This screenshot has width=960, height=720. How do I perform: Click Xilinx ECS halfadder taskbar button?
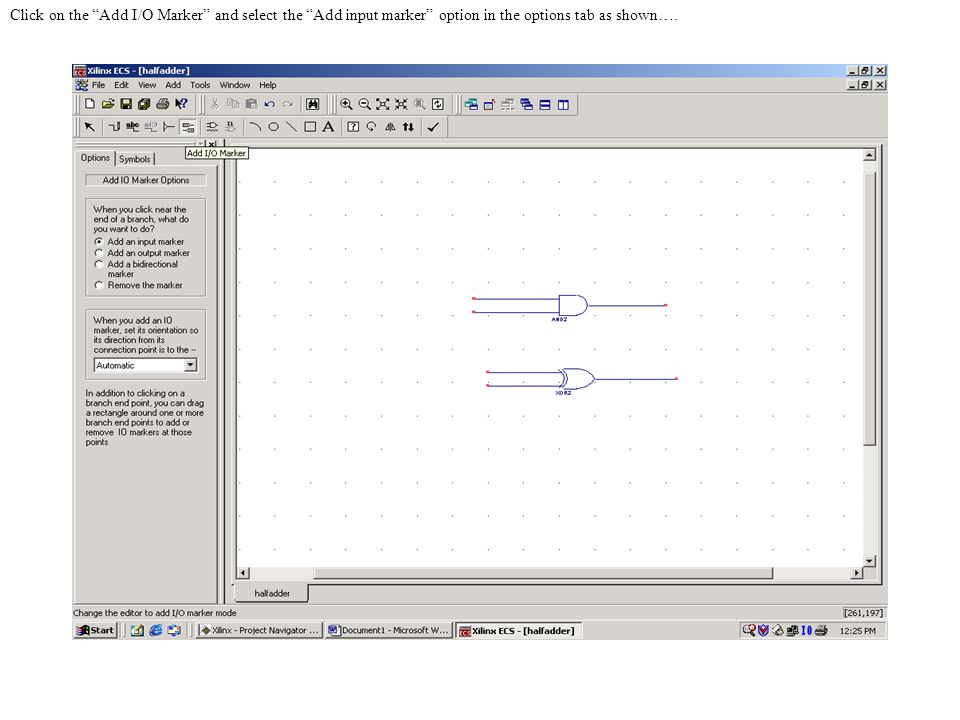(518, 631)
